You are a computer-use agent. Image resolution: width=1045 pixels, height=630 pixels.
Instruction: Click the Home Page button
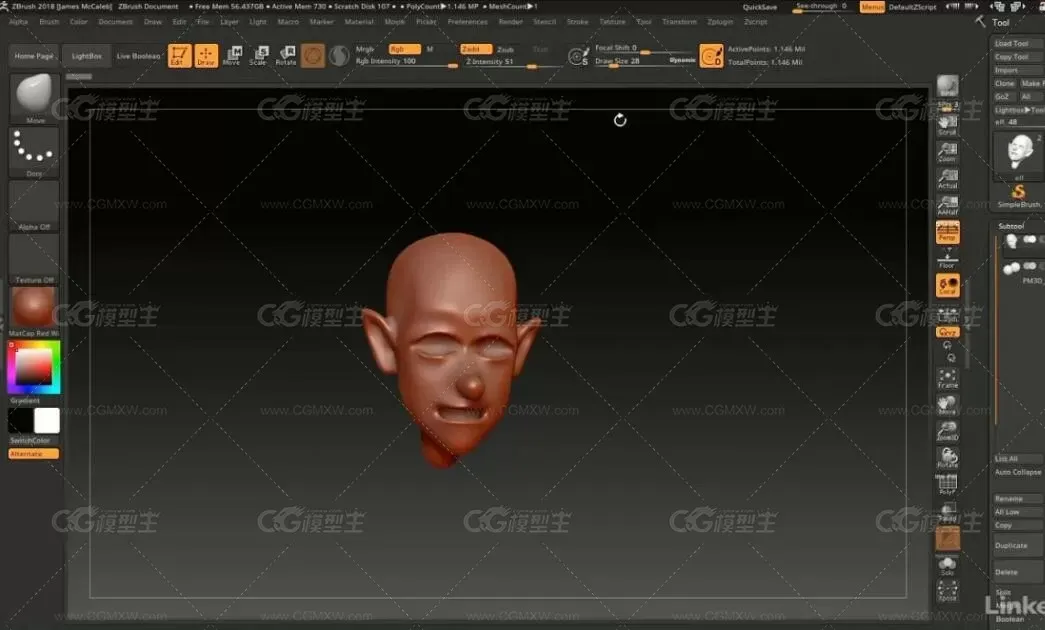[34, 56]
